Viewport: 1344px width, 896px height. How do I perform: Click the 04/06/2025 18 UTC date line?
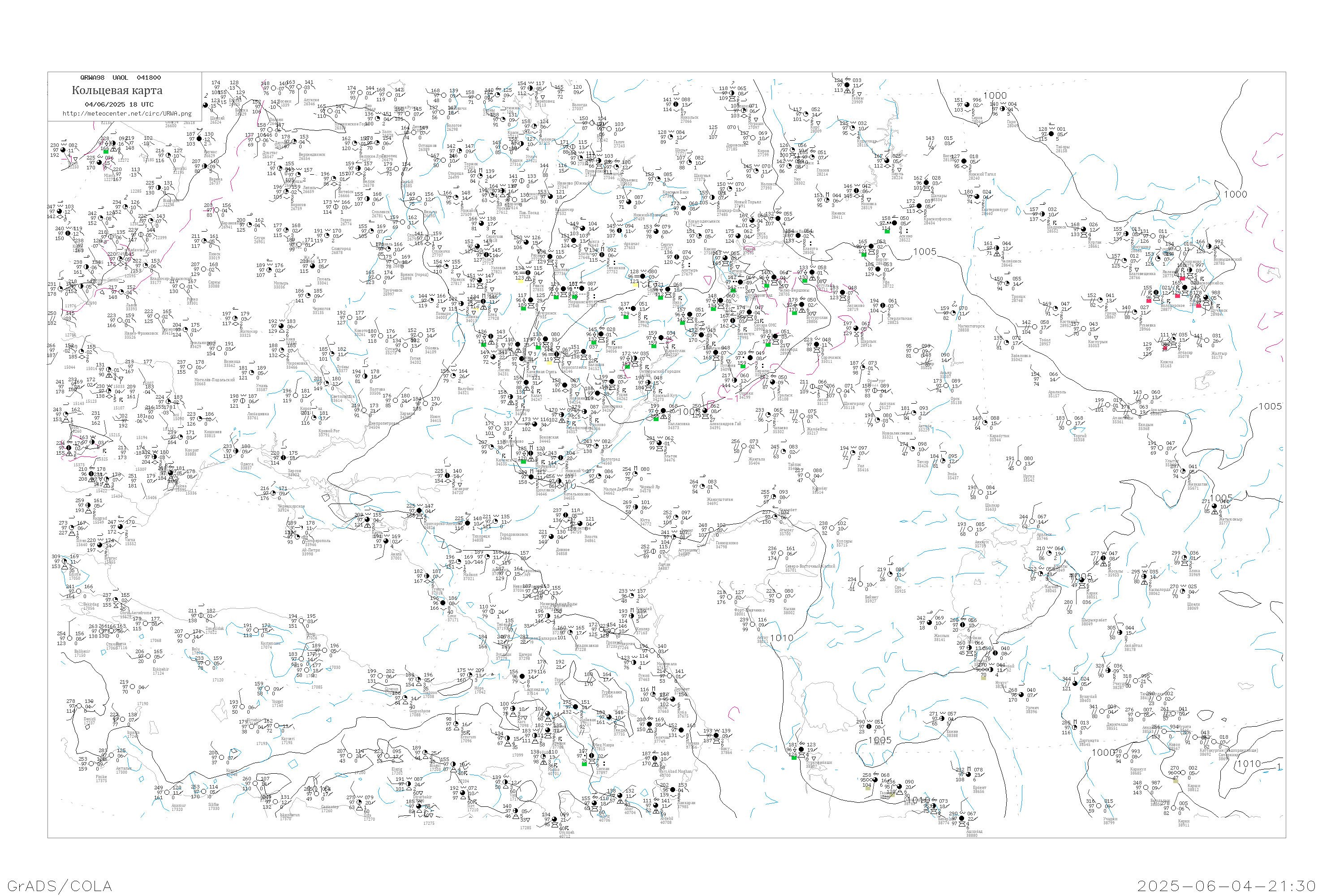[x=119, y=104]
